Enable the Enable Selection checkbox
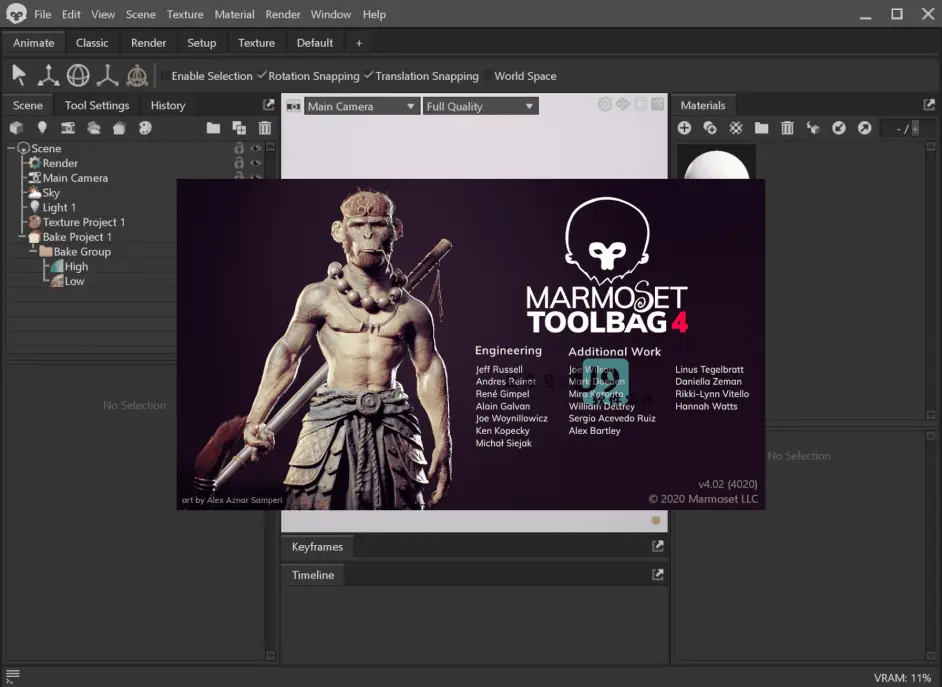The image size is (942, 687). point(165,76)
